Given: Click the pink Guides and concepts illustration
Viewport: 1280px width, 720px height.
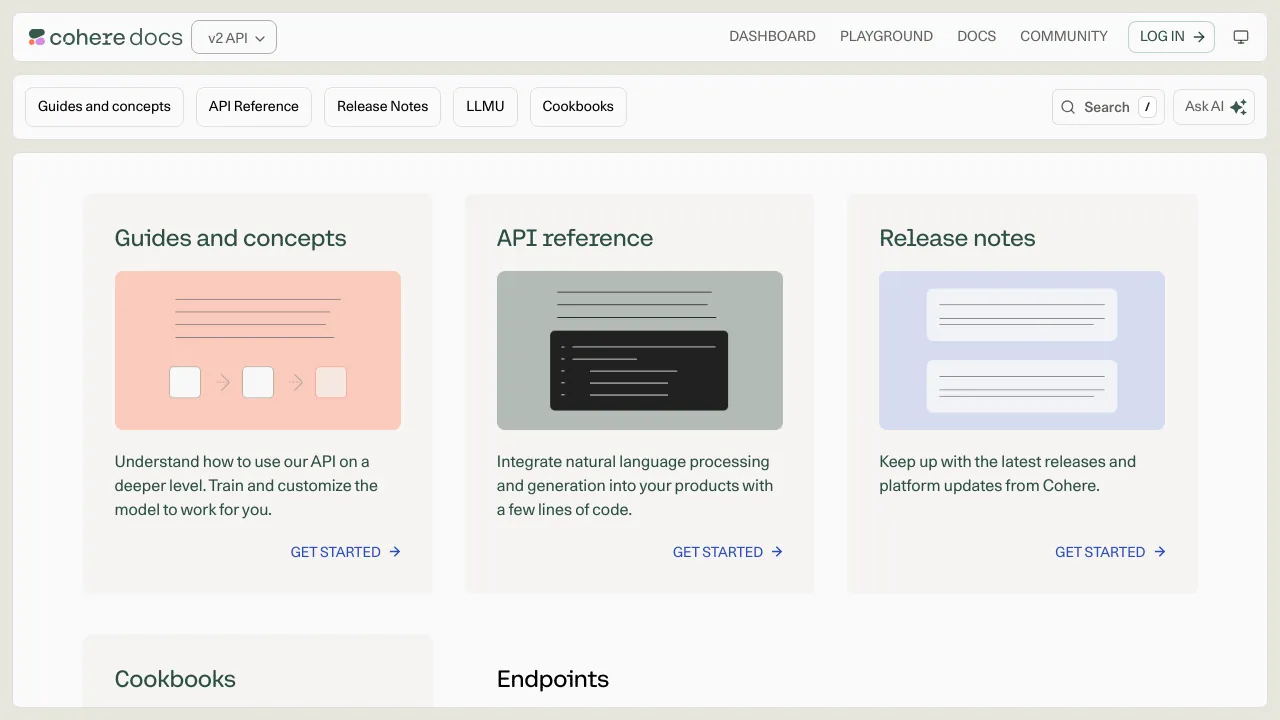Looking at the screenshot, I should (x=258, y=351).
